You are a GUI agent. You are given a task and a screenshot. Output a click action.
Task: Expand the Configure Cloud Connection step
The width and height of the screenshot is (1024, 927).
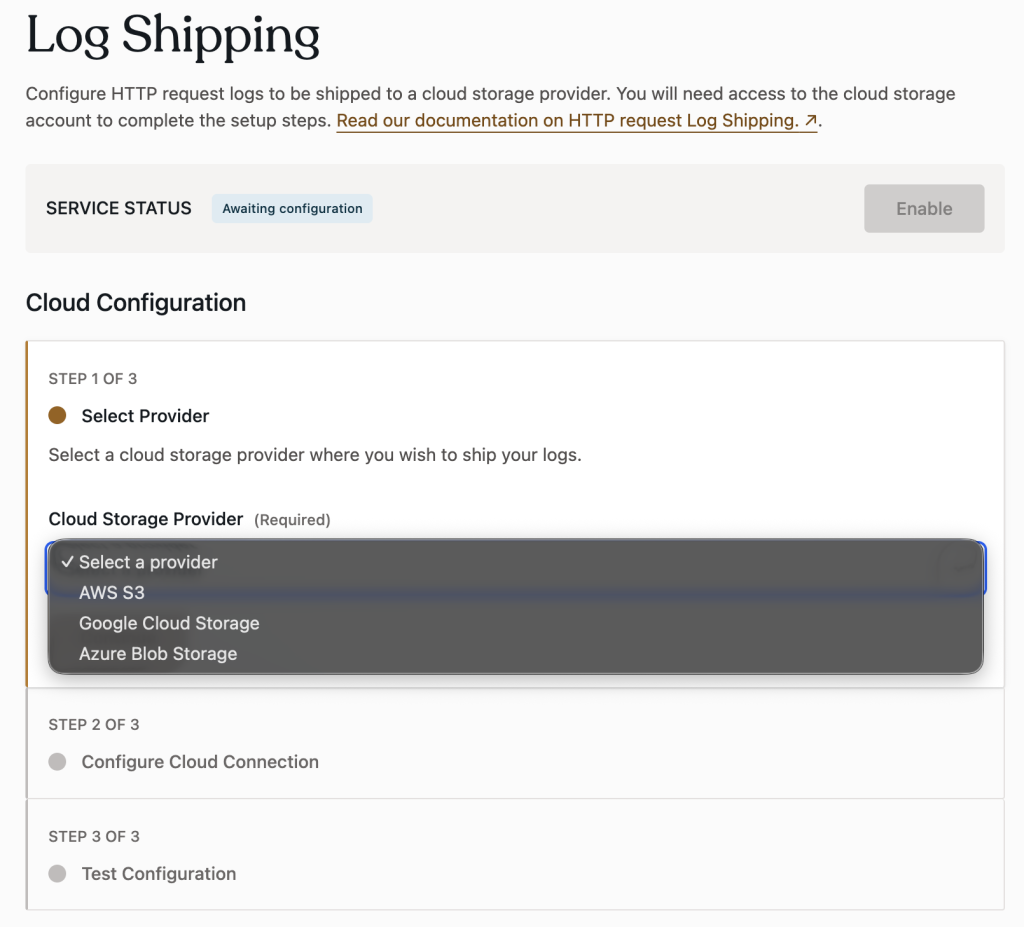click(x=200, y=762)
